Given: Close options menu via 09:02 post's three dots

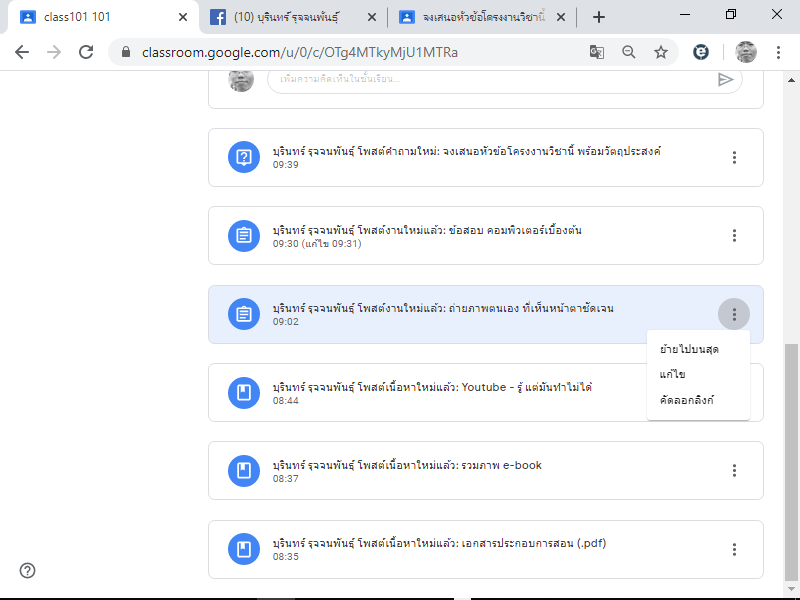Looking at the screenshot, I should 734,314.
